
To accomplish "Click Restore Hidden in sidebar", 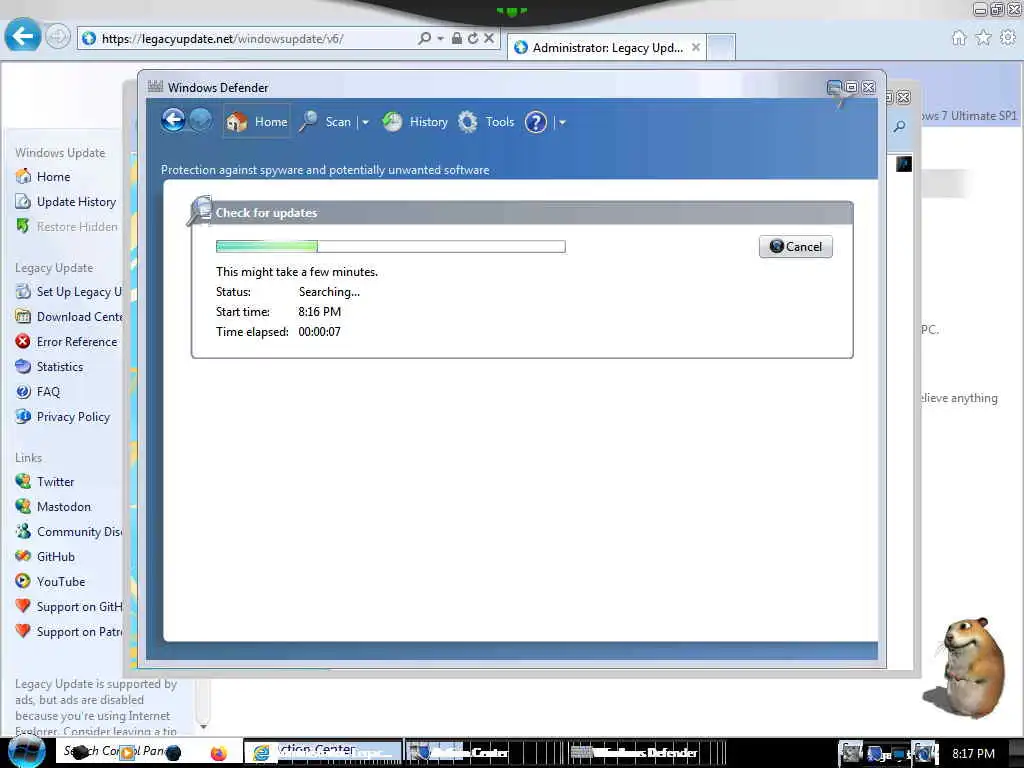I will [x=67, y=227].
